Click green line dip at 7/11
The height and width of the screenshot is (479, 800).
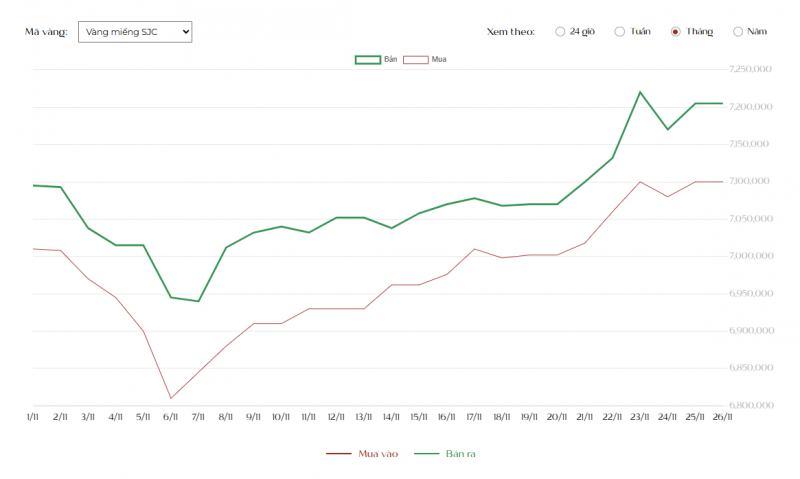(x=199, y=301)
